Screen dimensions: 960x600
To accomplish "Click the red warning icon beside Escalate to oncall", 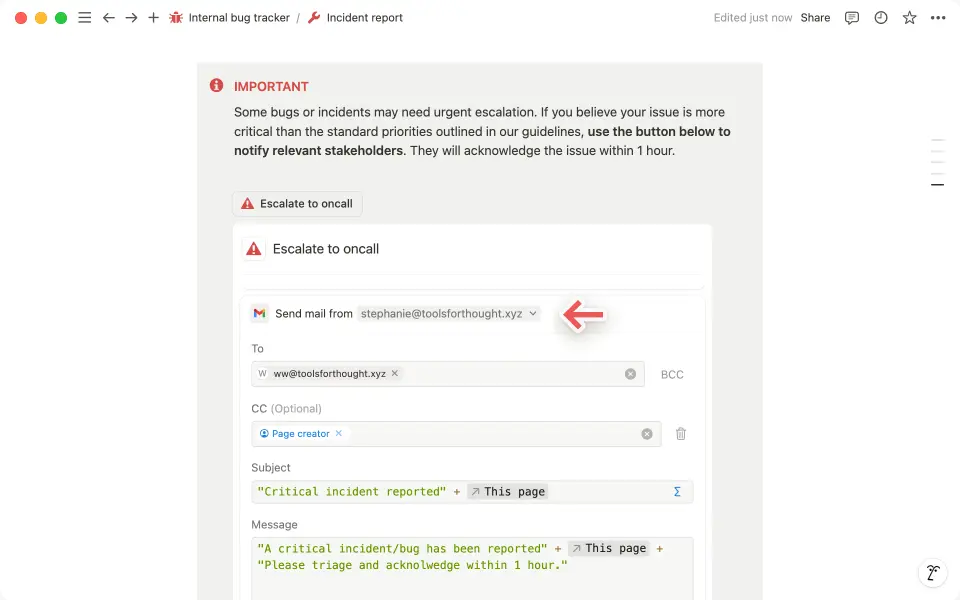I will (253, 248).
